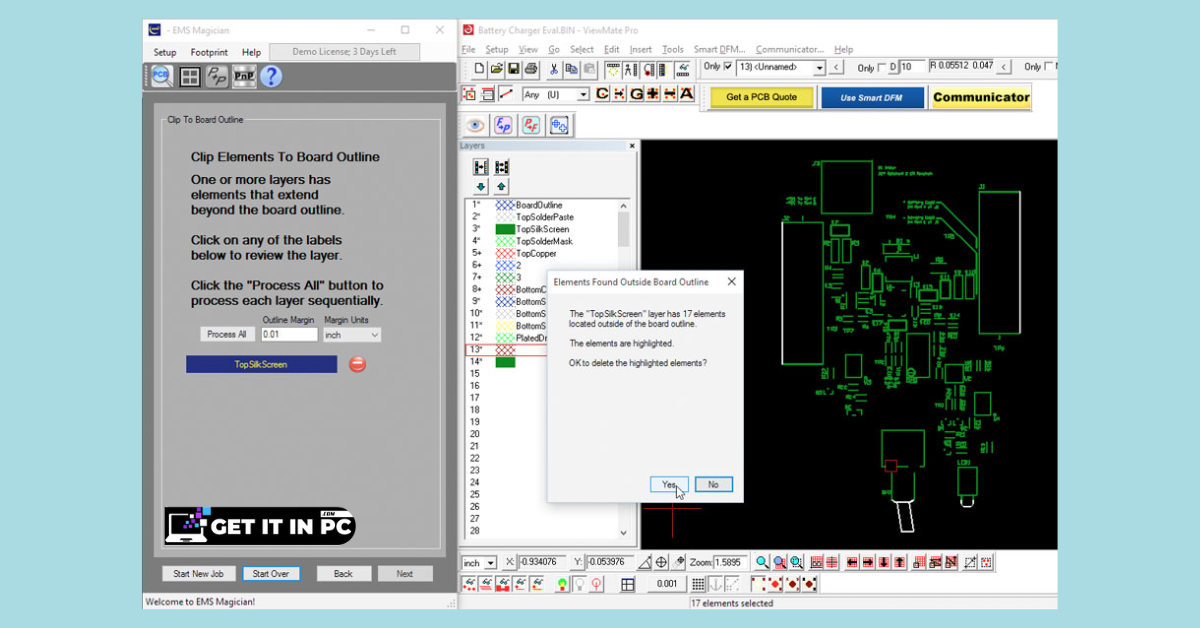Viewport: 1200px width, 628px height.
Task: Click the Open folder icon in ViewMate
Action: pyautogui.click(x=496, y=69)
